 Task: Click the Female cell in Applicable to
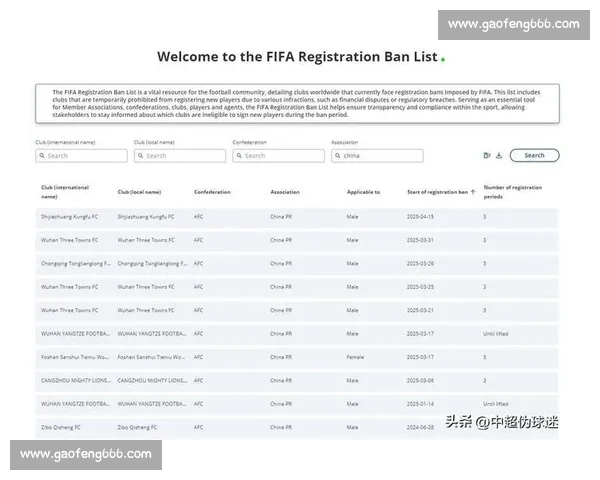coord(355,357)
